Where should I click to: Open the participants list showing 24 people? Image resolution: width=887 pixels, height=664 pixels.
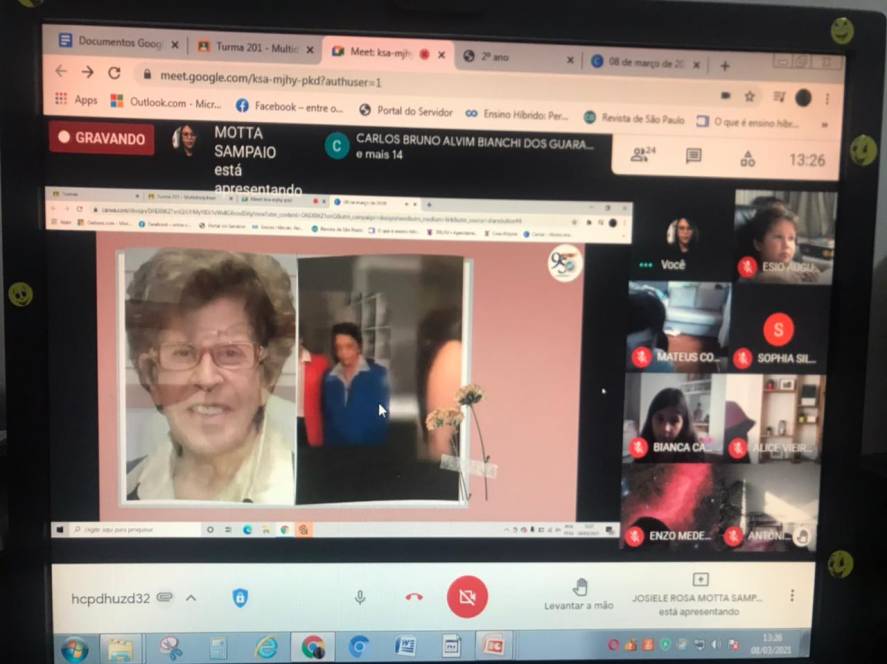[x=642, y=155]
